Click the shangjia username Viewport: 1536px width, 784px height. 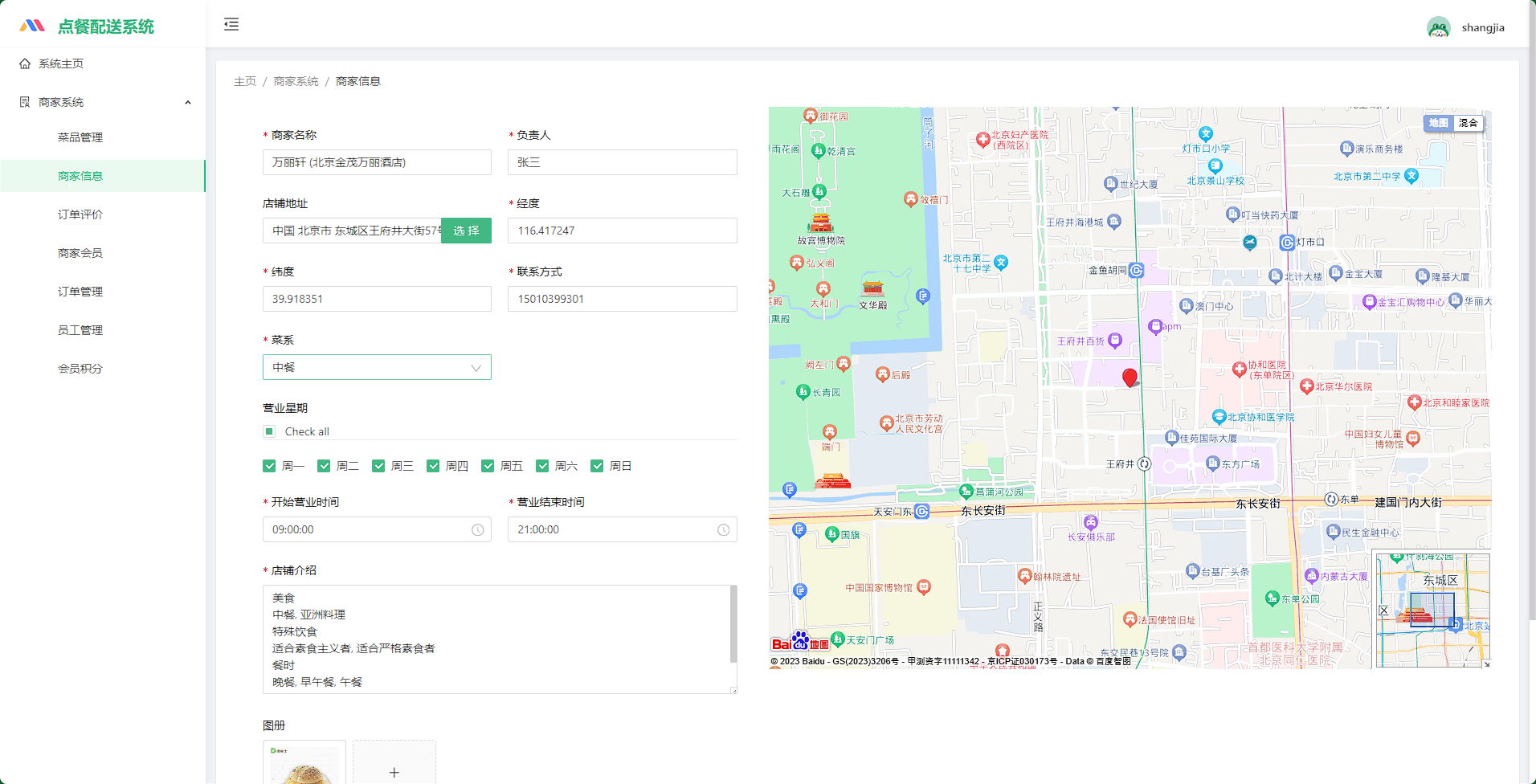[x=1483, y=27]
